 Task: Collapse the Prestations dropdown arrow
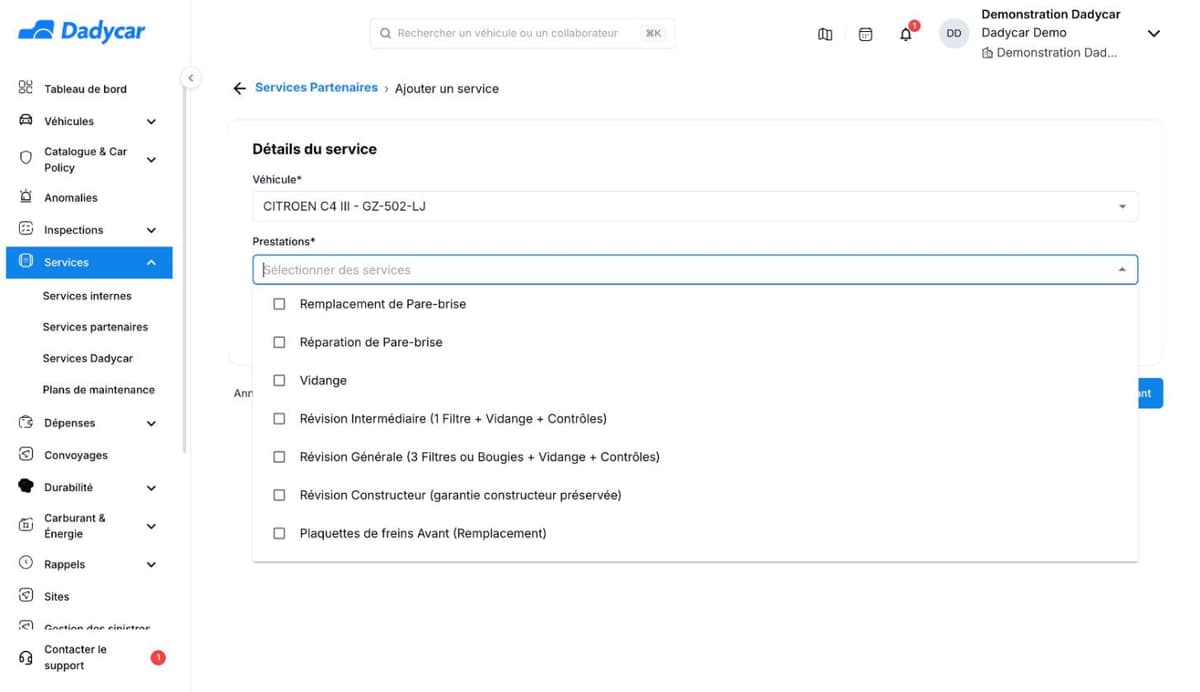click(x=1122, y=270)
